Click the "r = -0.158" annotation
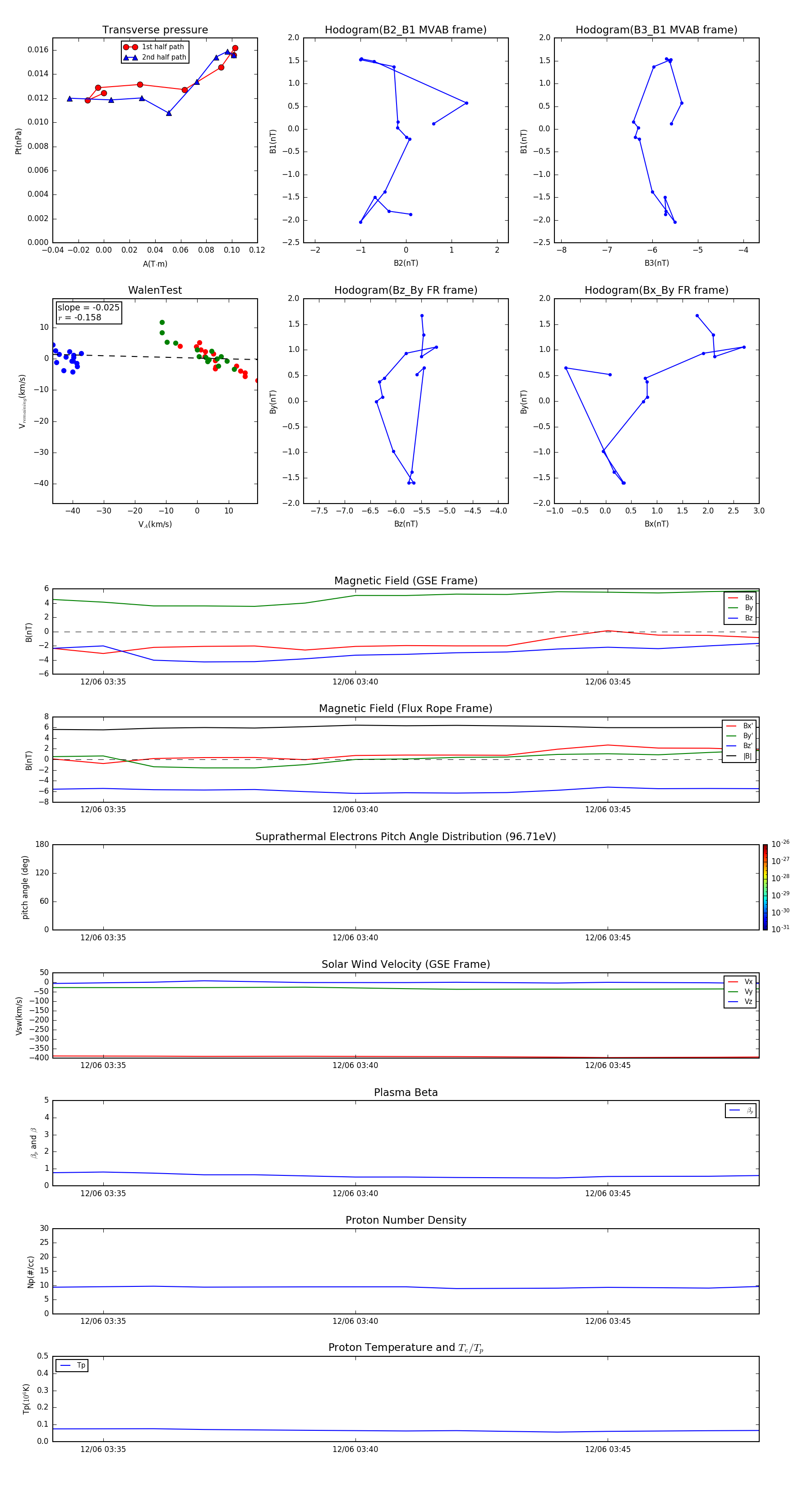The width and height of the screenshot is (812, 1489). (79, 317)
